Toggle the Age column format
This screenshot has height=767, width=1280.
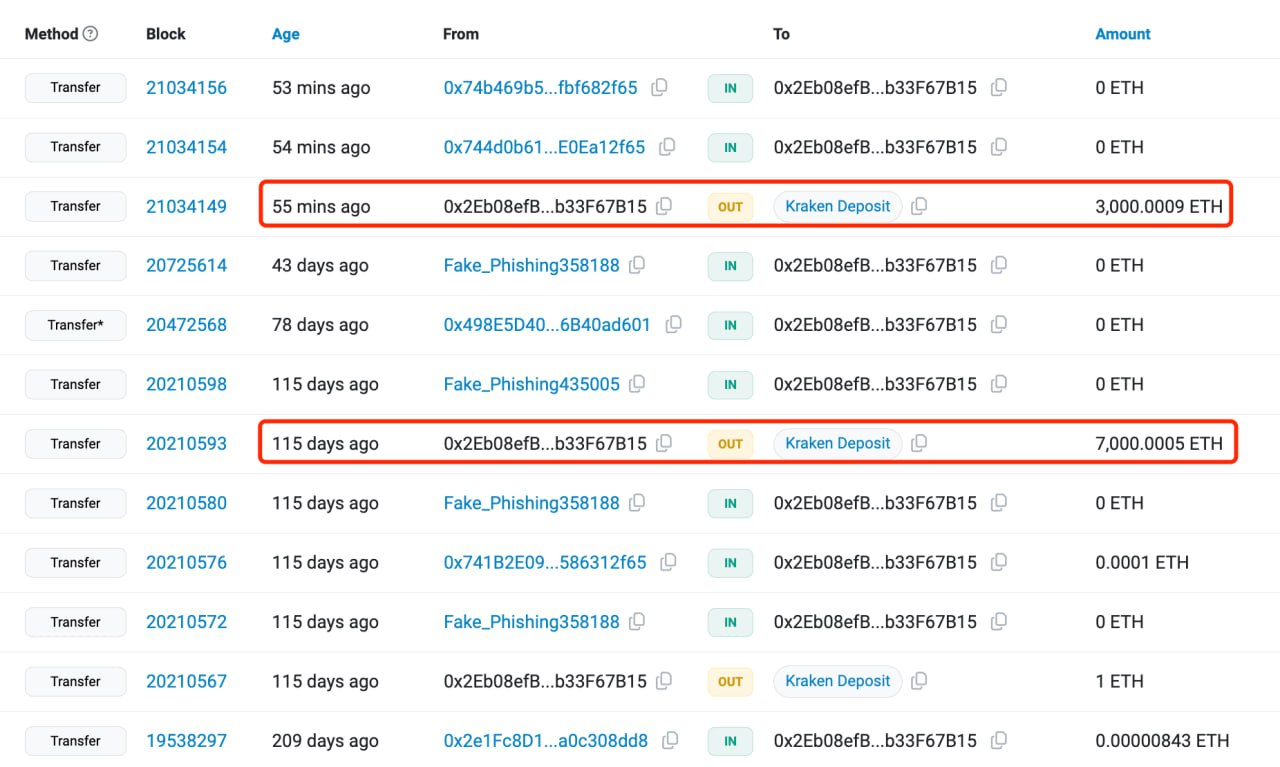(x=286, y=34)
